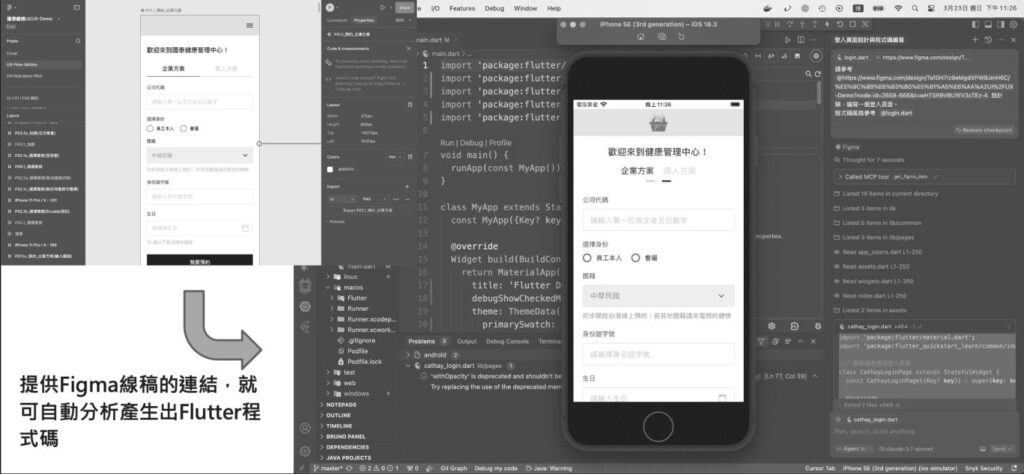The height and width of the screenshot is (474, 1024).
Task: Click the Figma Share button
Action: (405, 8)
